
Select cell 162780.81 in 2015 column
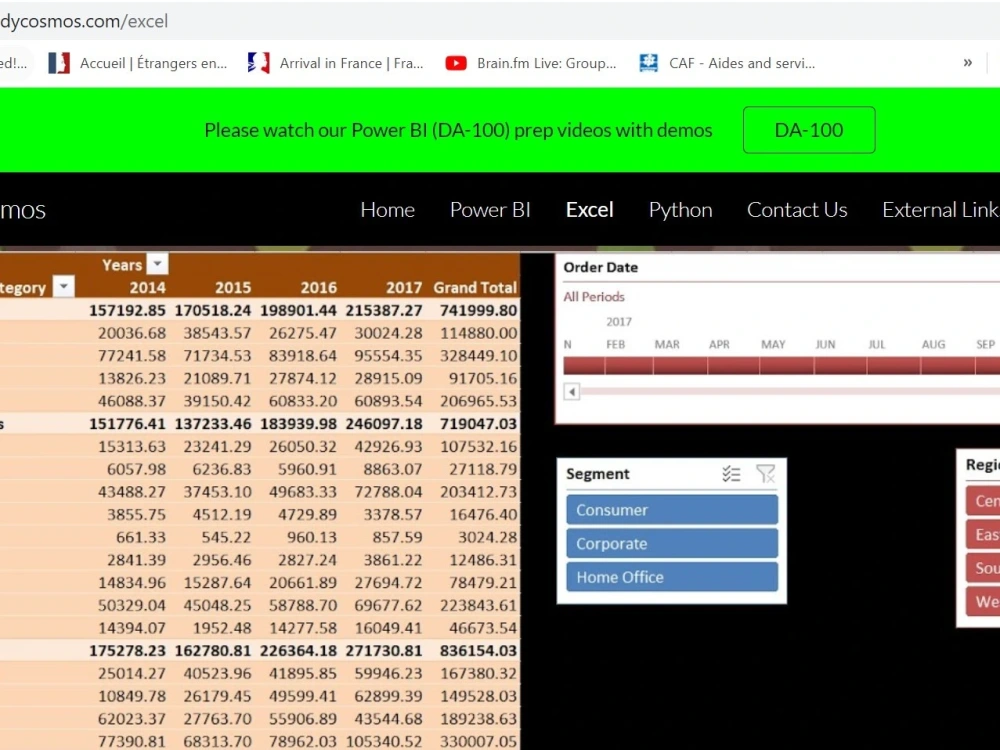(x=213, y=651)
